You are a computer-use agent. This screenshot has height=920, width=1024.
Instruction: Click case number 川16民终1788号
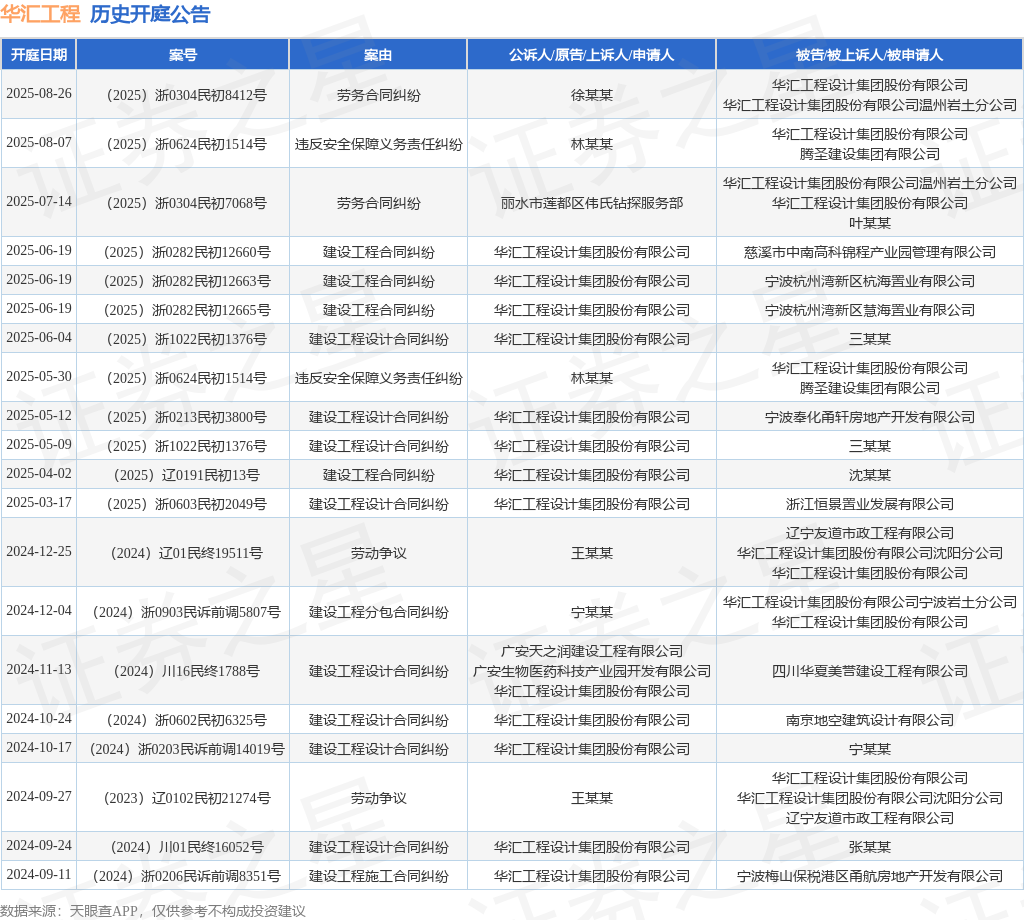coord(187,671)
